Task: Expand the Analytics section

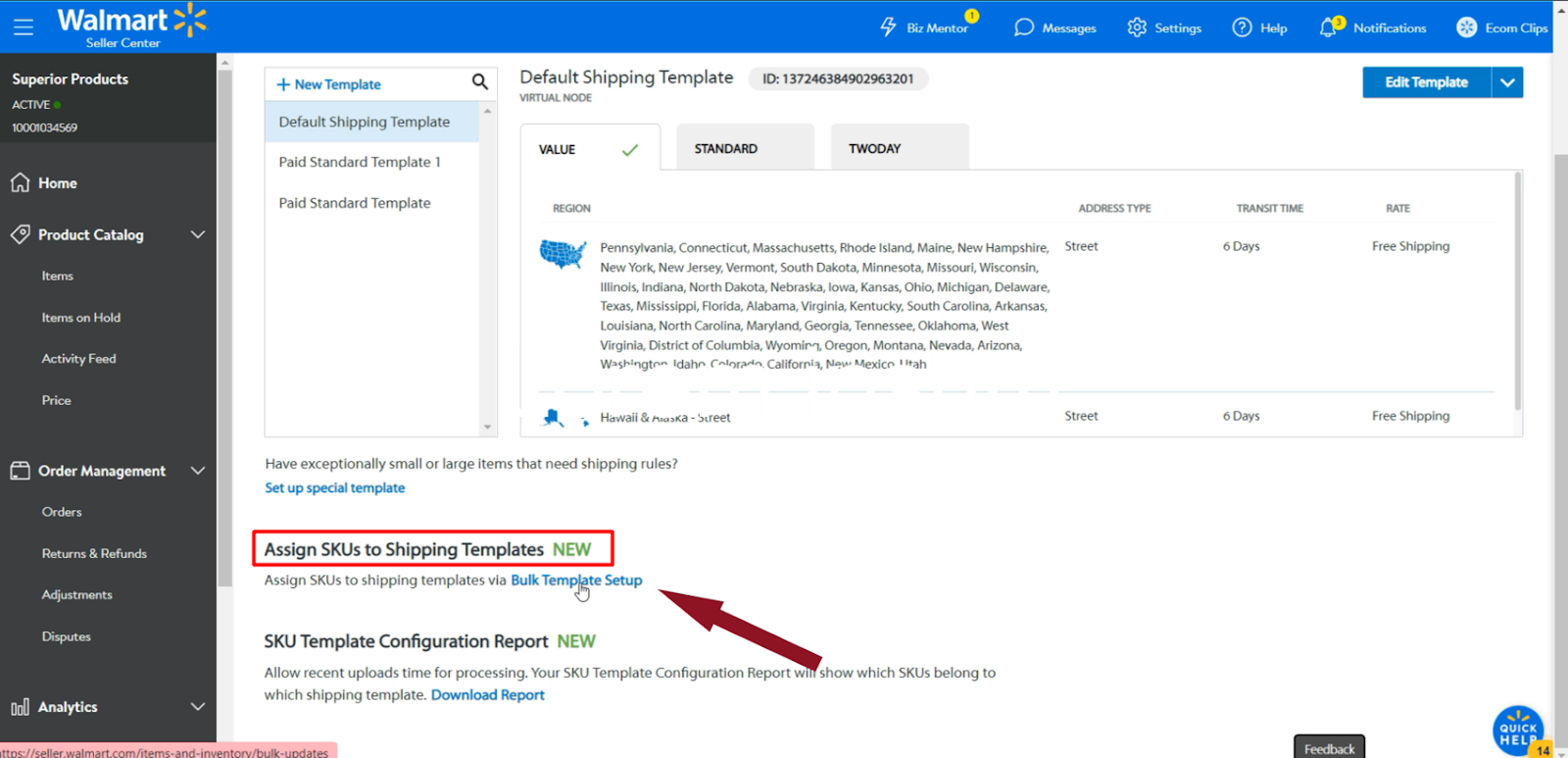Action: [198, 707]
